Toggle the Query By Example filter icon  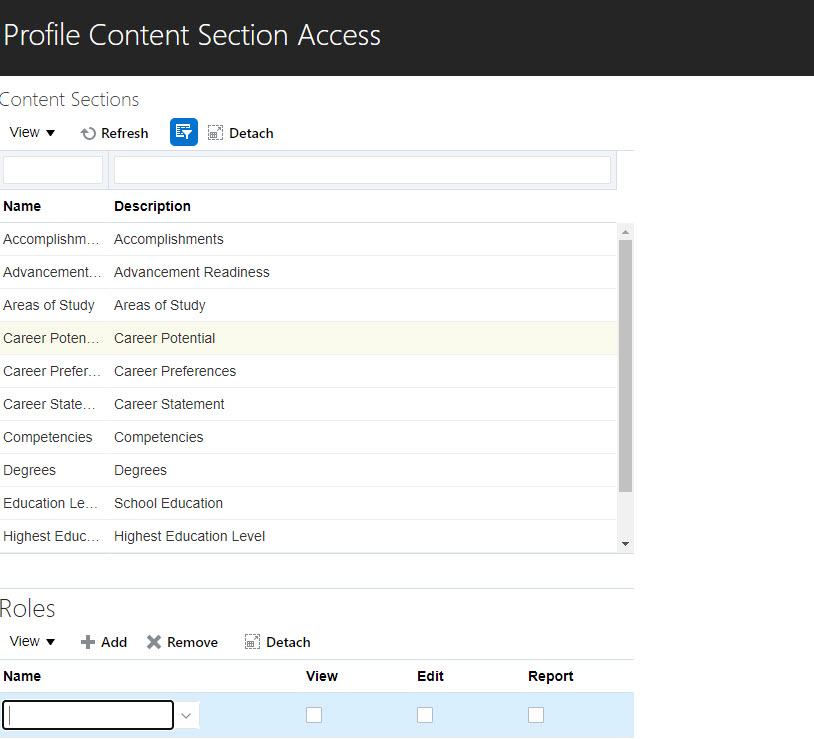click(183, 131)
